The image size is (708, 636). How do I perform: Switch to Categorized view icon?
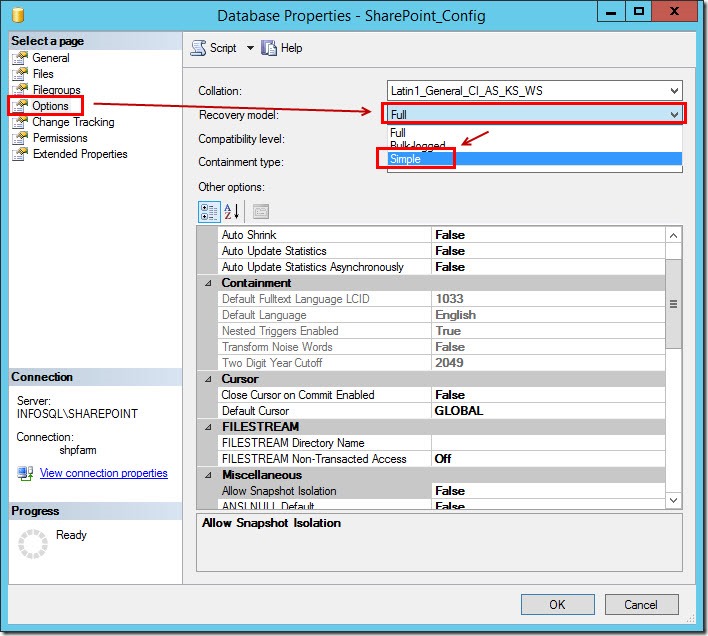pos(209,212)
